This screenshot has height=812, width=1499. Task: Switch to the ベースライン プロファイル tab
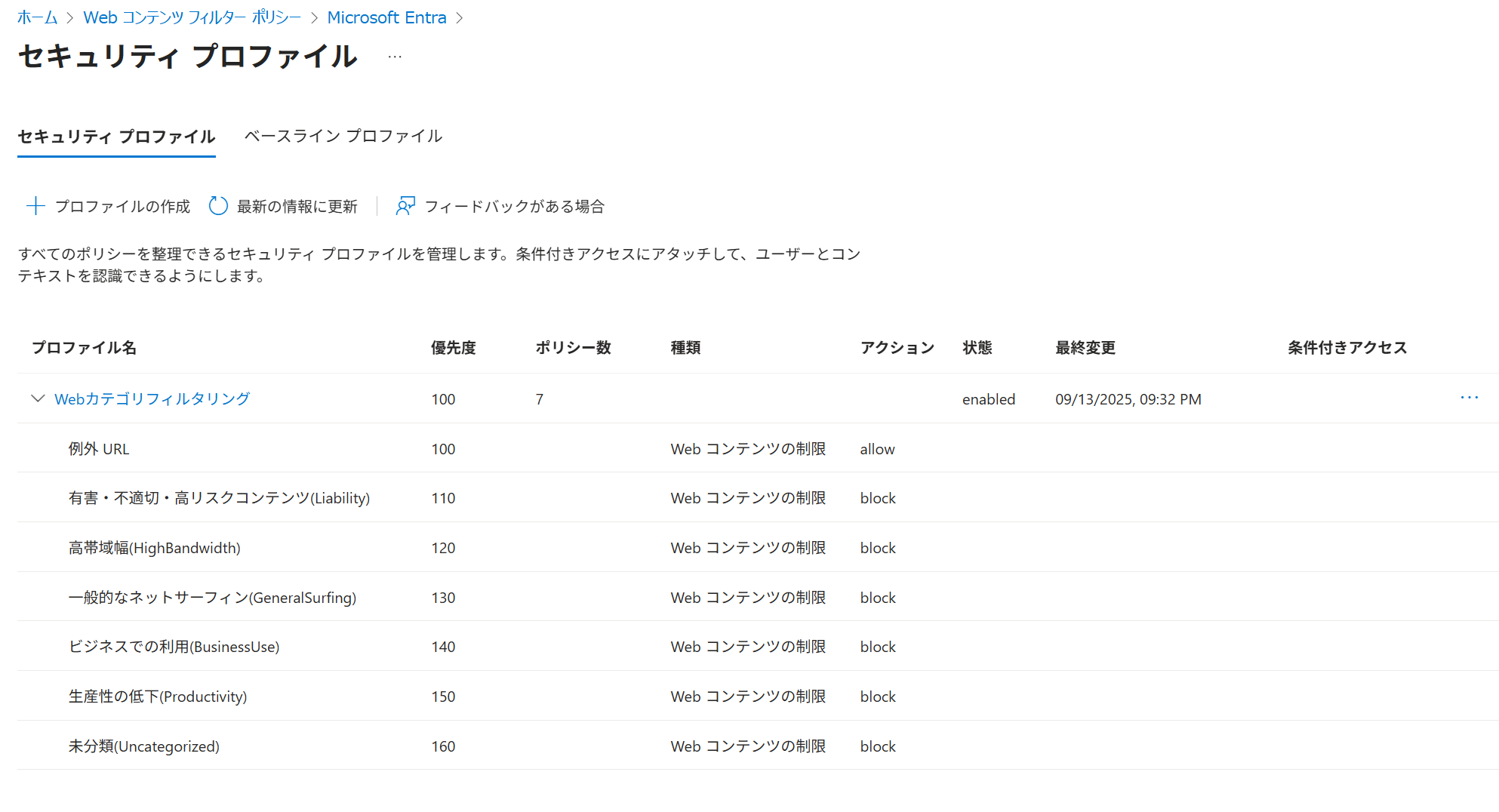(343, 136)
